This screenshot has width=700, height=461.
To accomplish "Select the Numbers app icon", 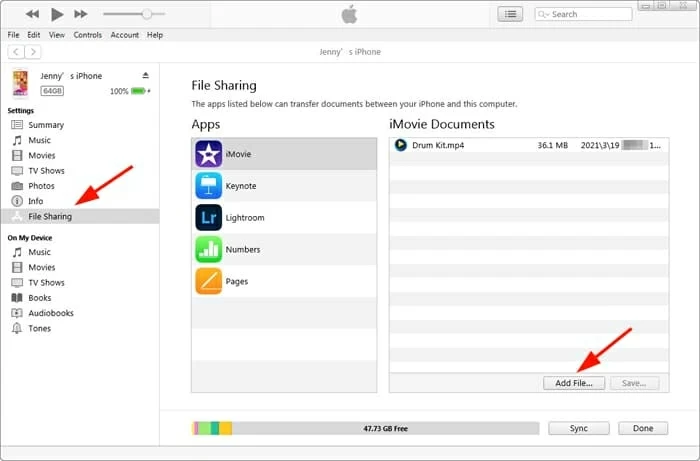I will pos(208,249).
